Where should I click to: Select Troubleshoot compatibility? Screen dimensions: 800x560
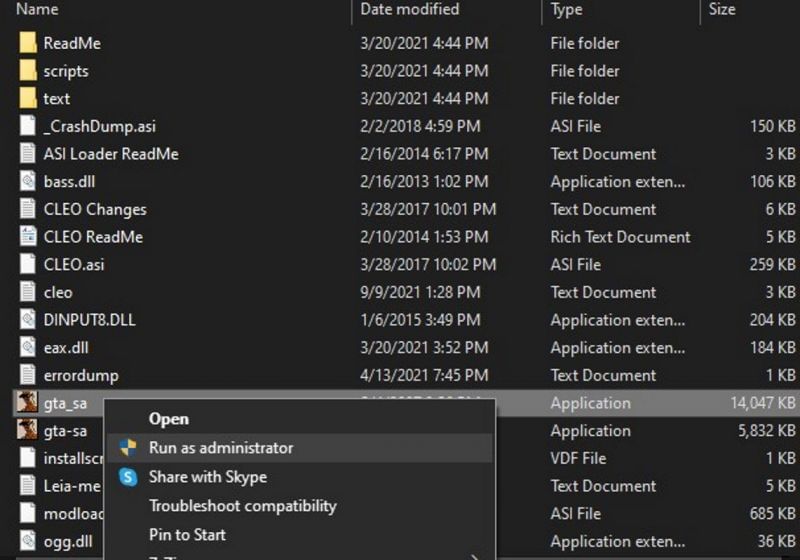tap(242, 506)
